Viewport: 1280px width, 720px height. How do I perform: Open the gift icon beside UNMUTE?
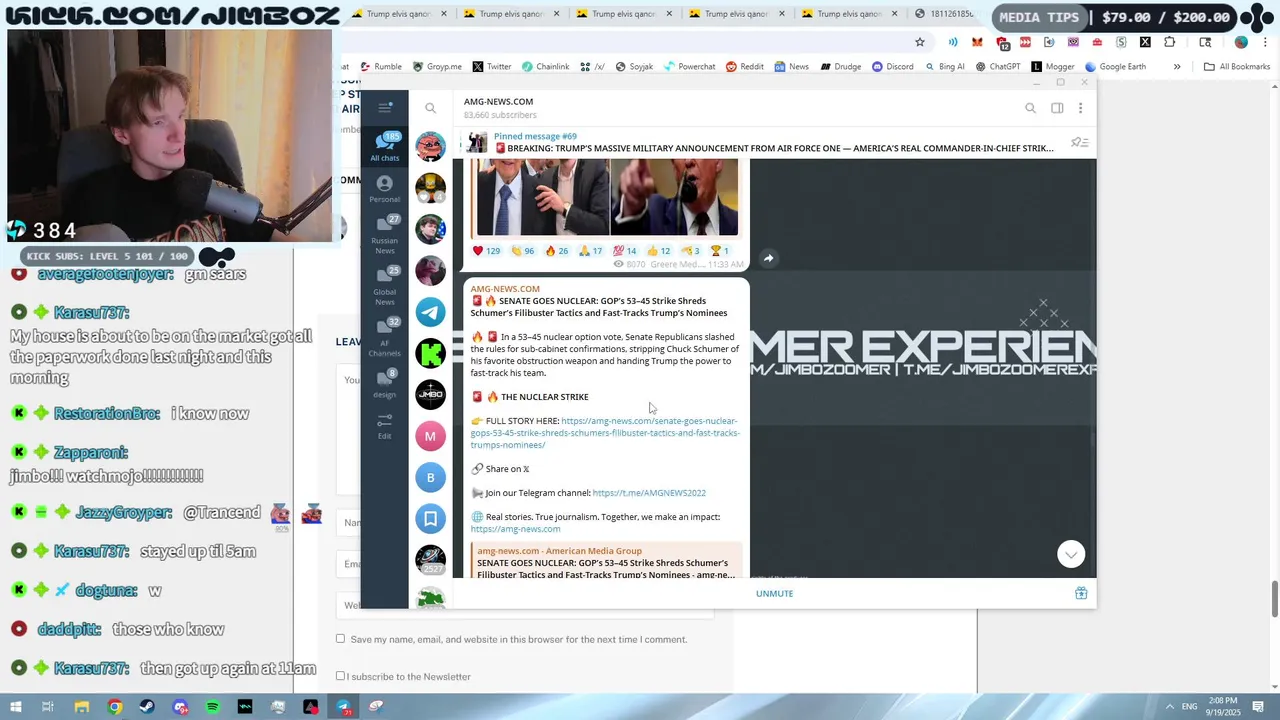1081,593
